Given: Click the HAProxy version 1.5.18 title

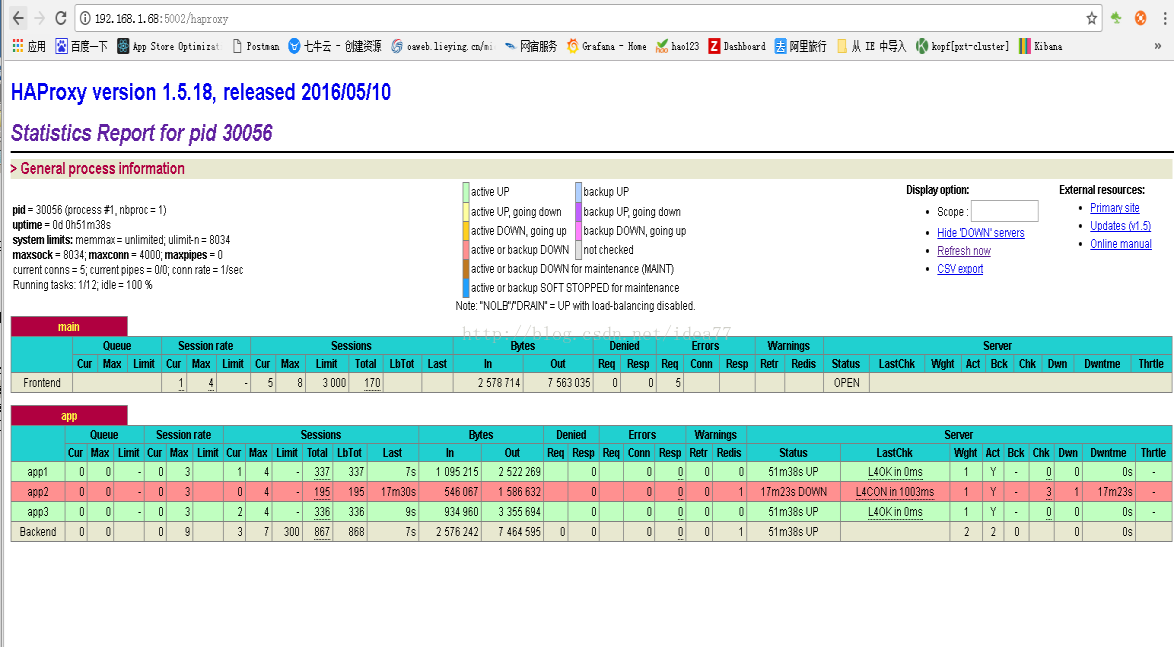Looking at the screenshot, I should click(201, 92).
